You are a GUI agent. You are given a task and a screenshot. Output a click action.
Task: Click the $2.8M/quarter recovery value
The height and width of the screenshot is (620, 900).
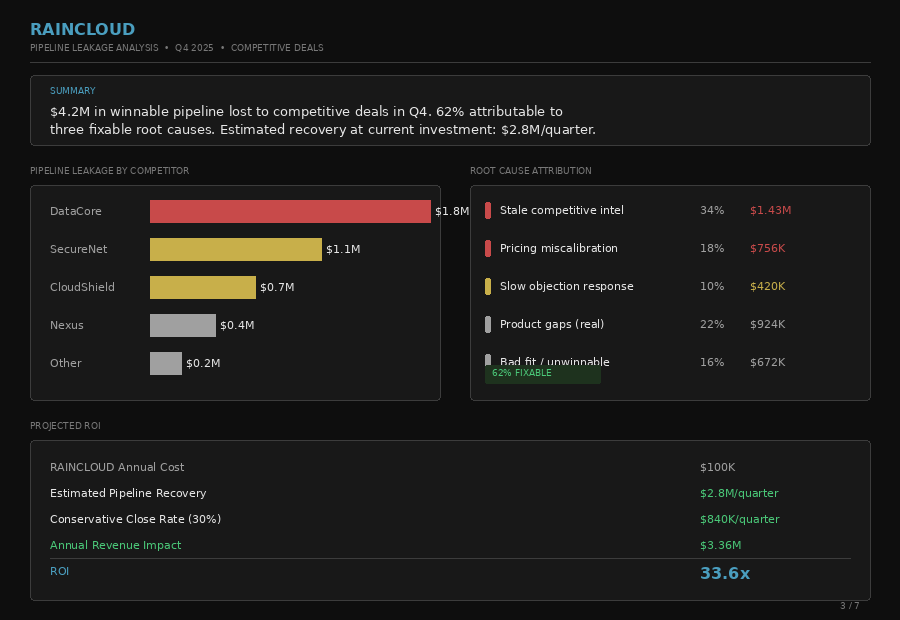739,493
